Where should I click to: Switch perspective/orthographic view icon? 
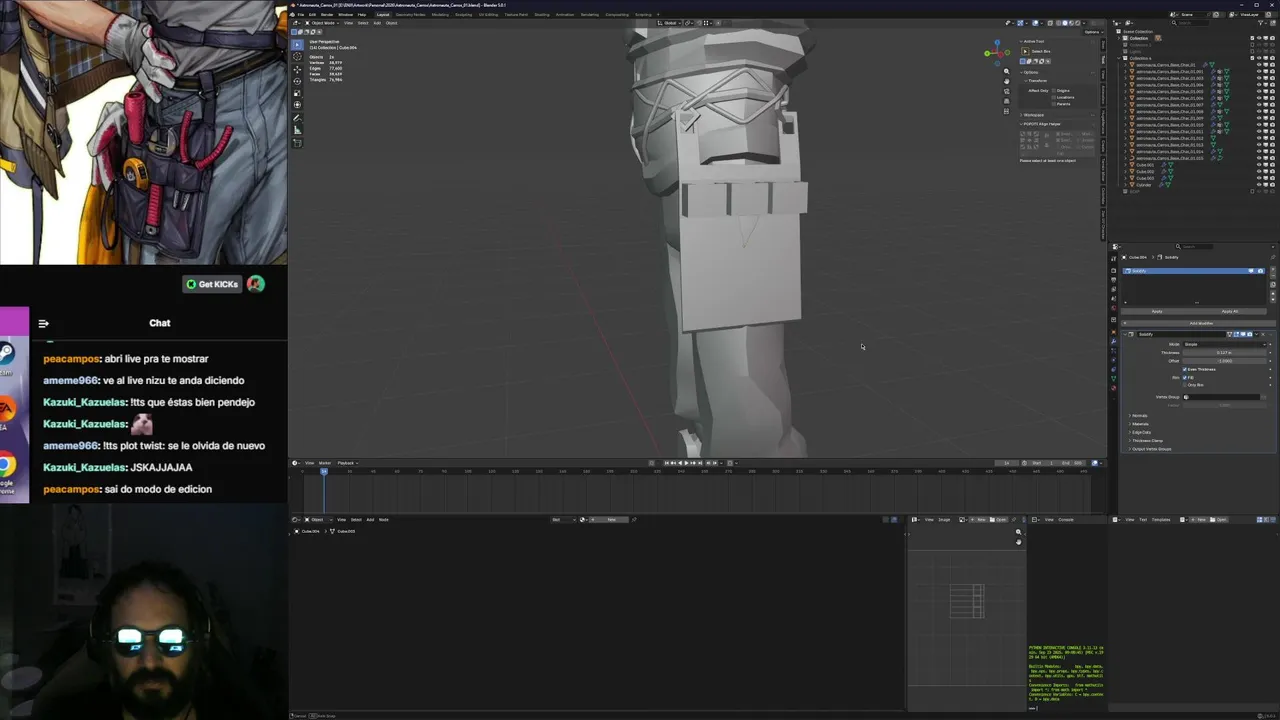[x=1006, y=101]
